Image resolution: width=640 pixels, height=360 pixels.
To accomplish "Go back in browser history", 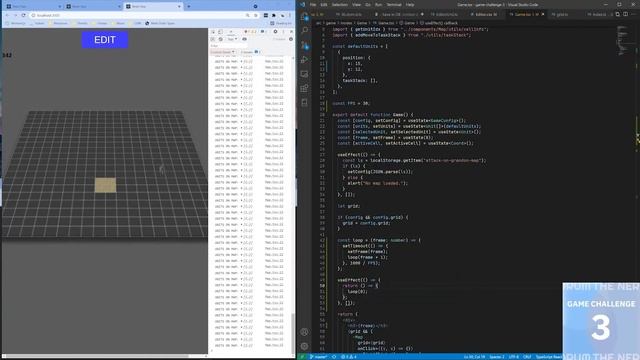I will click(x=7, y=15).
